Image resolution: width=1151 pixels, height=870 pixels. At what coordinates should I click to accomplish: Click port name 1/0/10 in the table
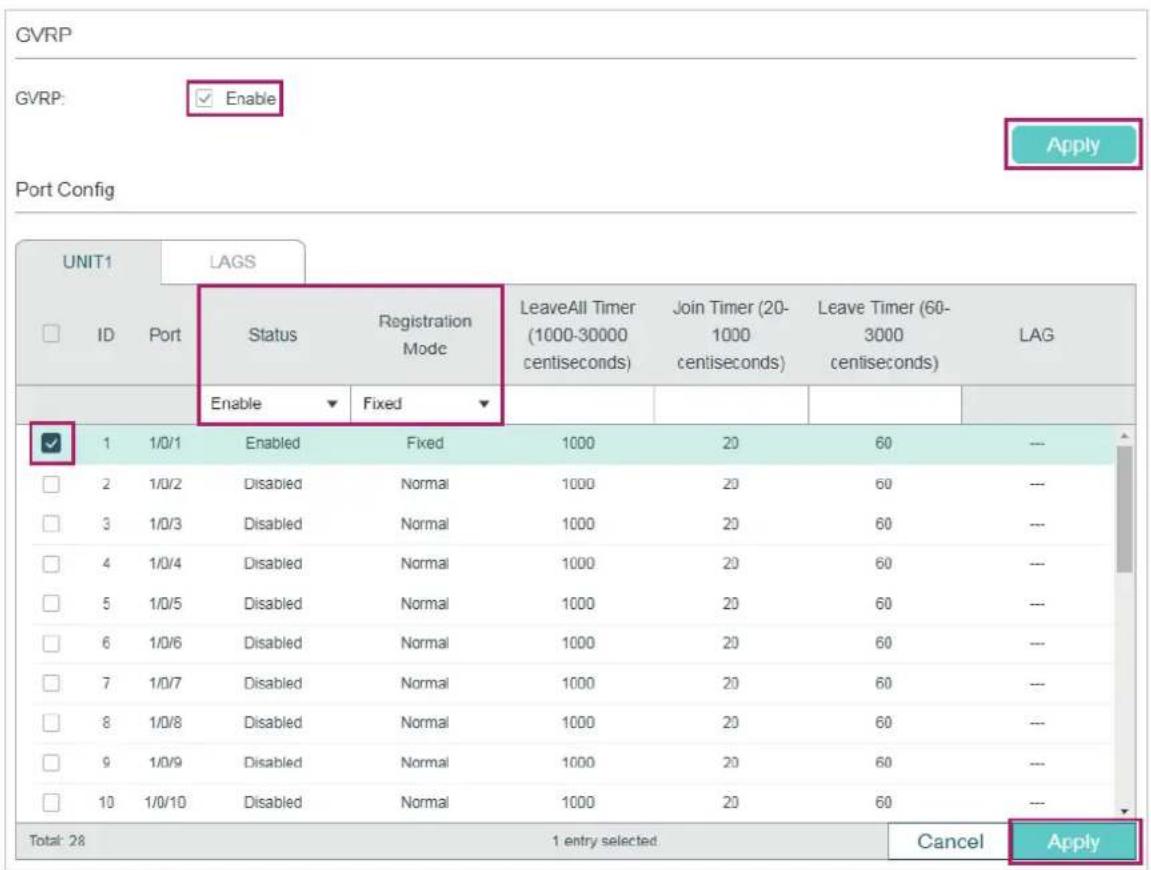164,802
